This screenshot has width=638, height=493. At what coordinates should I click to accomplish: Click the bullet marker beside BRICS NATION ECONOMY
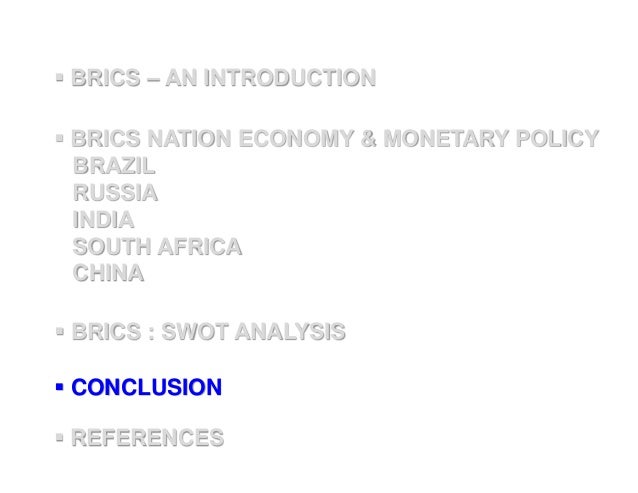pos(60,138)
